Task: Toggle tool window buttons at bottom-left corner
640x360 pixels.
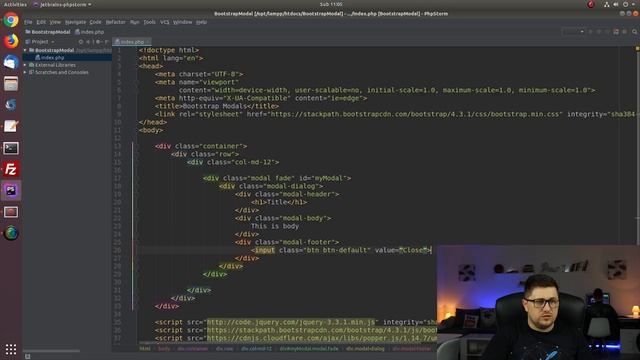Action: (x=27, y=356)
